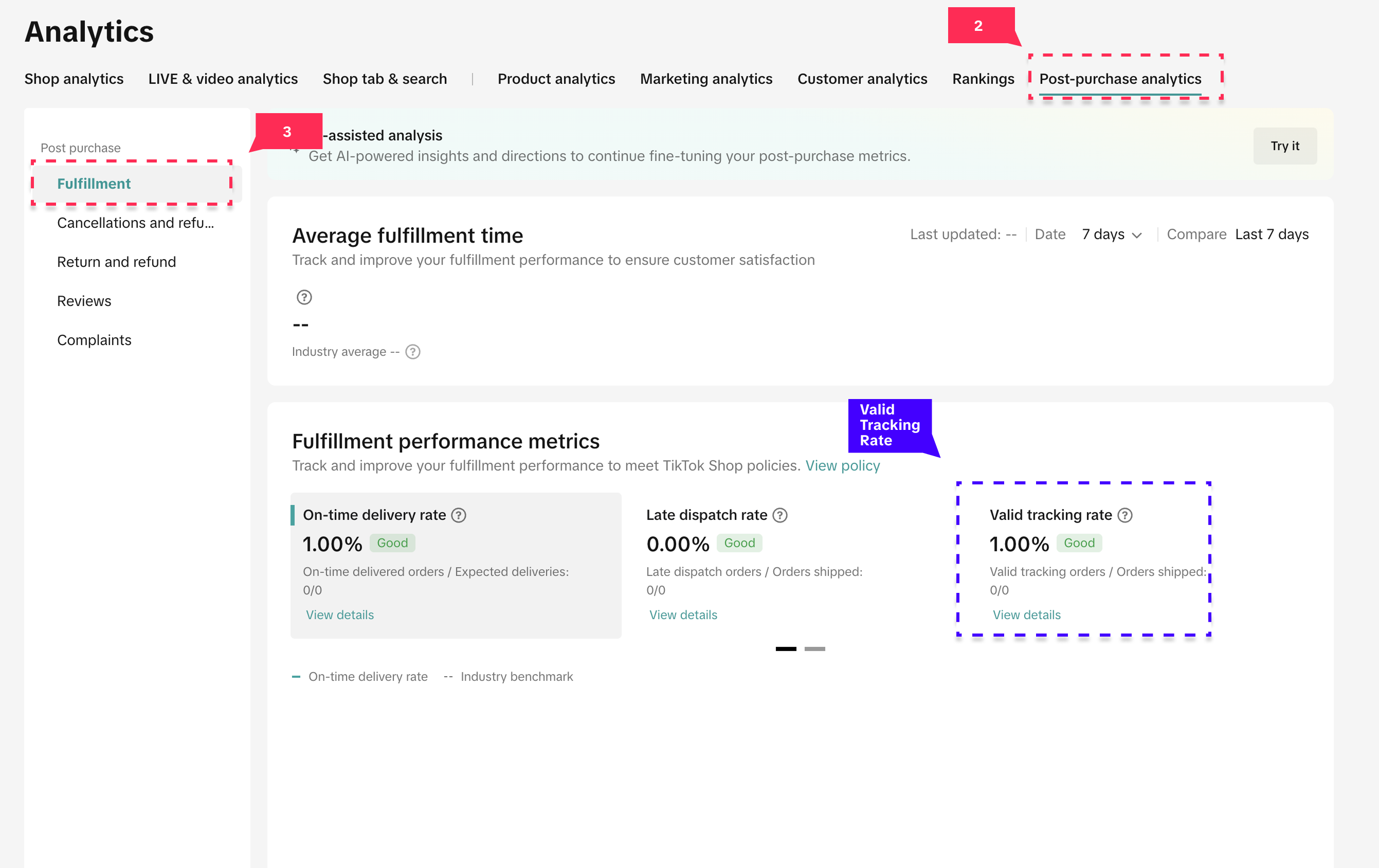Select first metrics carousel page indicator
The height and width of the screenshot is (868, 1379).
click(x=786, y=649)
